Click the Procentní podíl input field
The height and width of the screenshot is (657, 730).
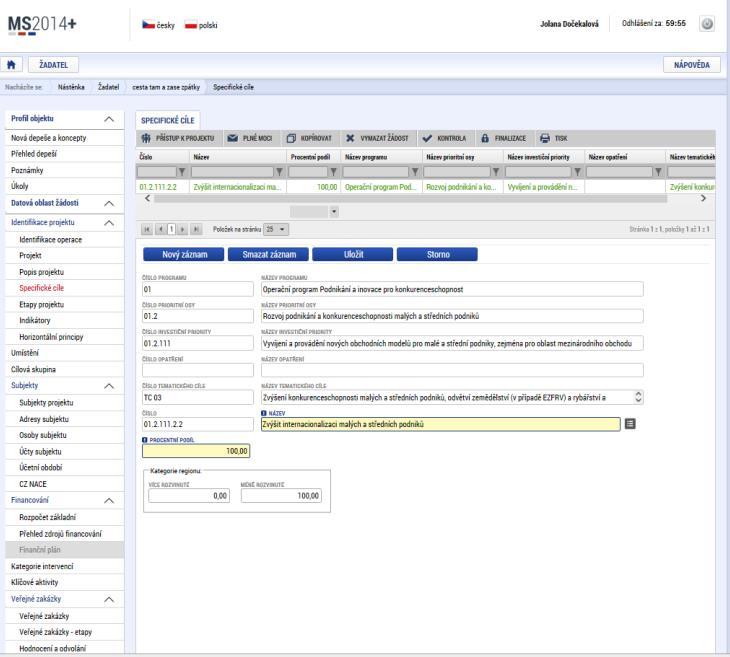(x=196, y=451)
